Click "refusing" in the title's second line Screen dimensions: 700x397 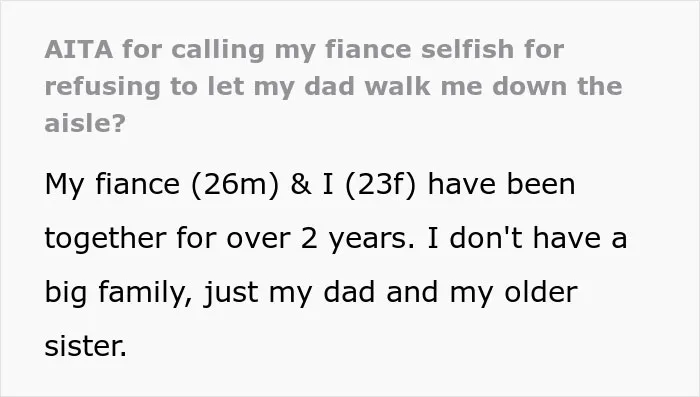click(102, 87)
